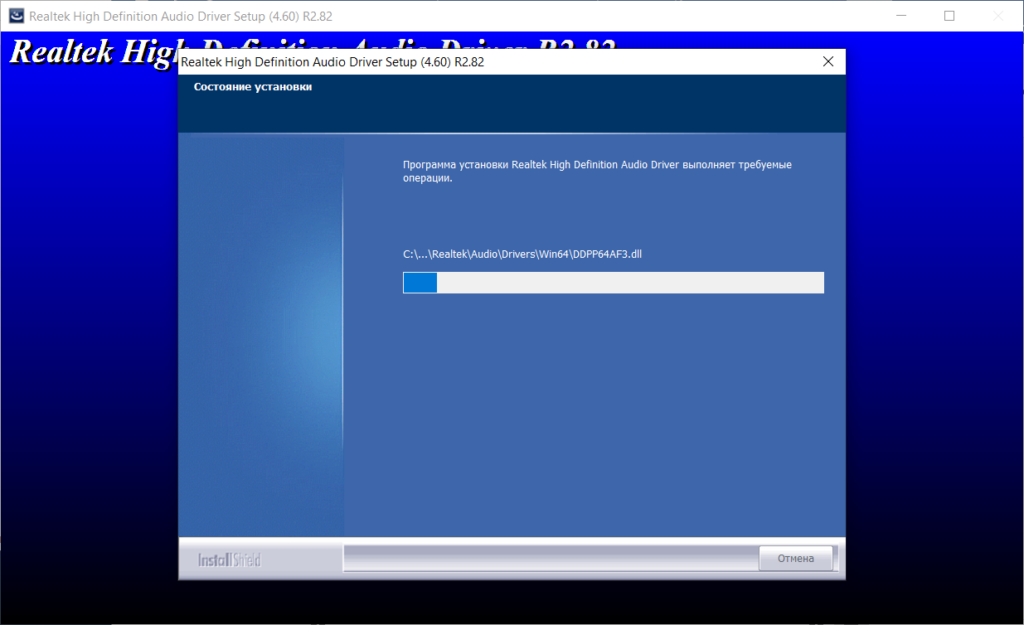Screen dimensions: 1024x625
Task: Click the 'Состояние установки' heading
Action: tap(253, 87)
